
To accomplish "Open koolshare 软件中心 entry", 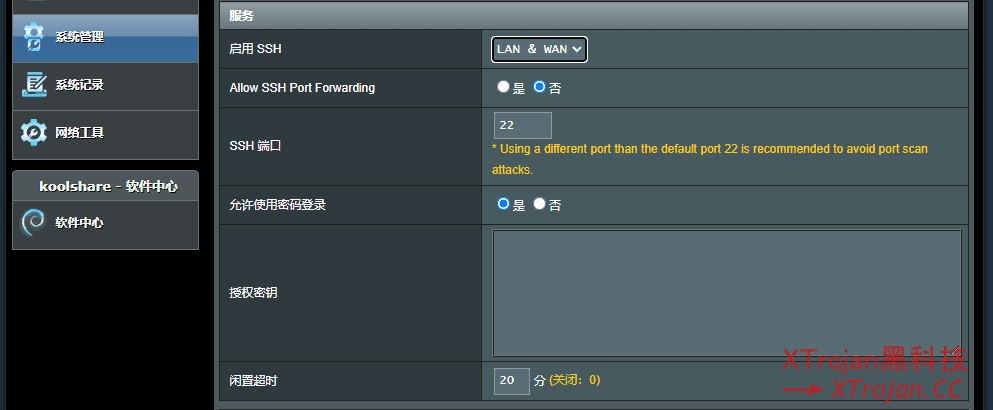I will point(80,223).
